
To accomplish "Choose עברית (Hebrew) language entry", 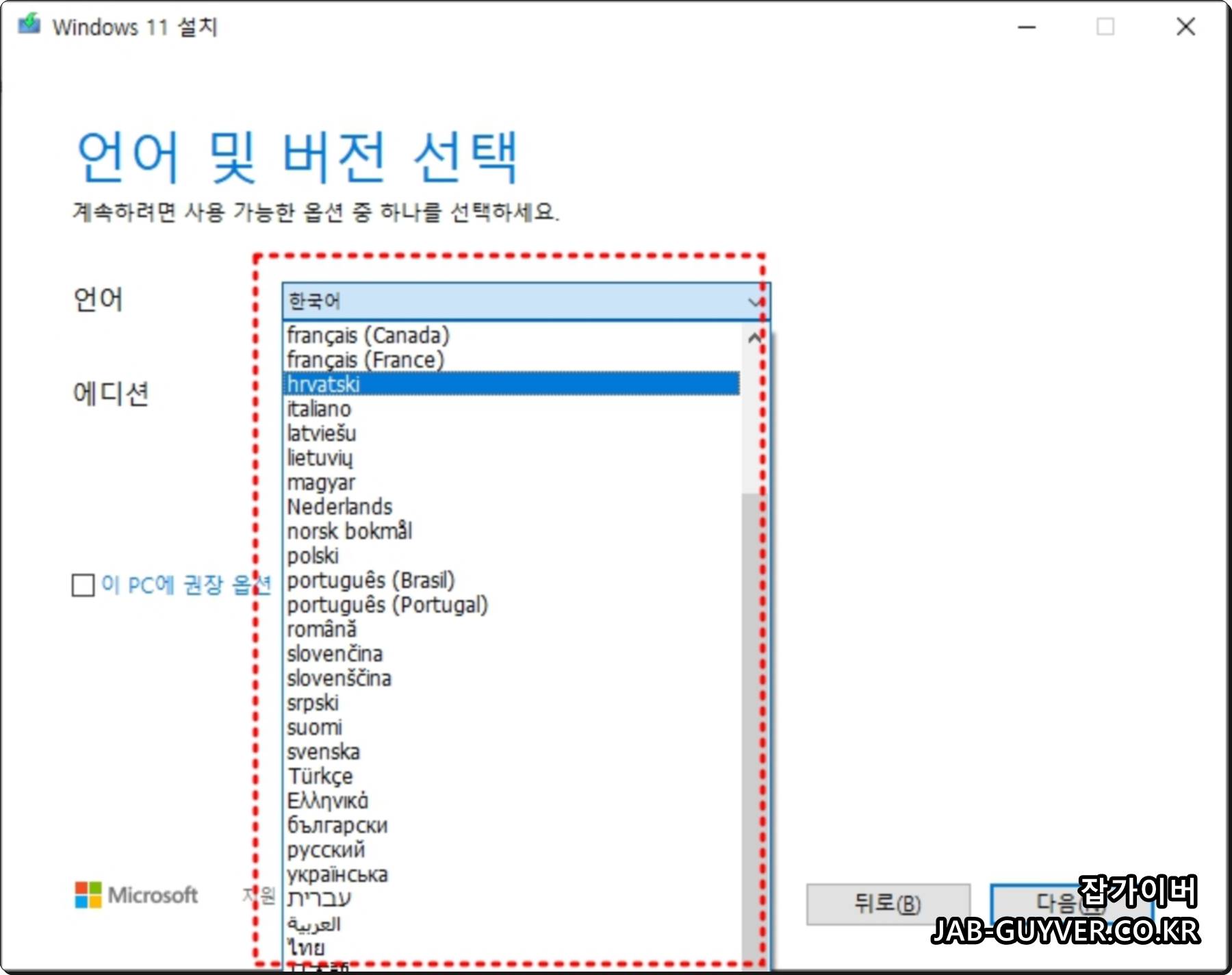I will click(511, 899).
